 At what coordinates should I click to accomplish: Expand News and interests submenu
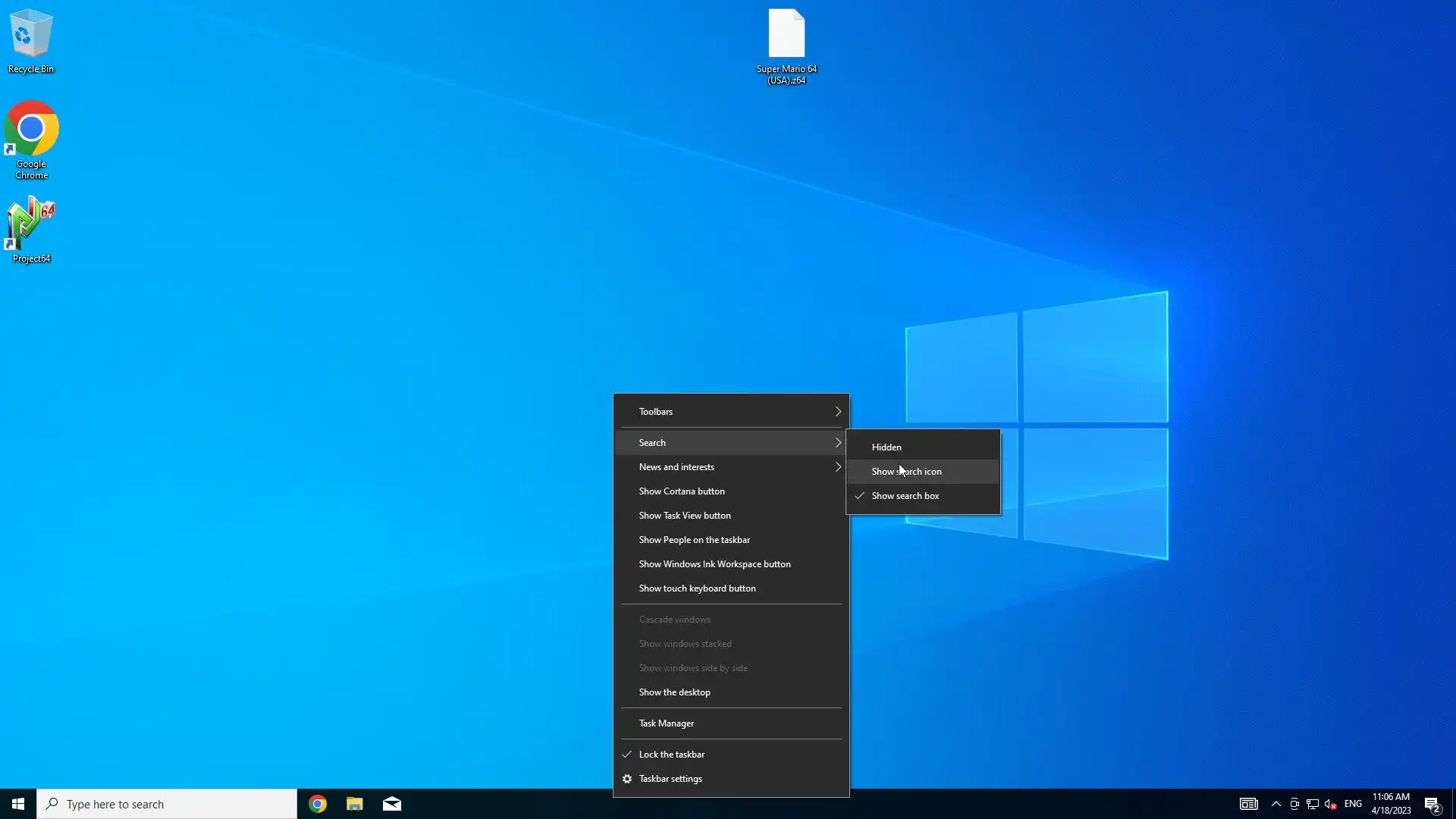(731, 467)
